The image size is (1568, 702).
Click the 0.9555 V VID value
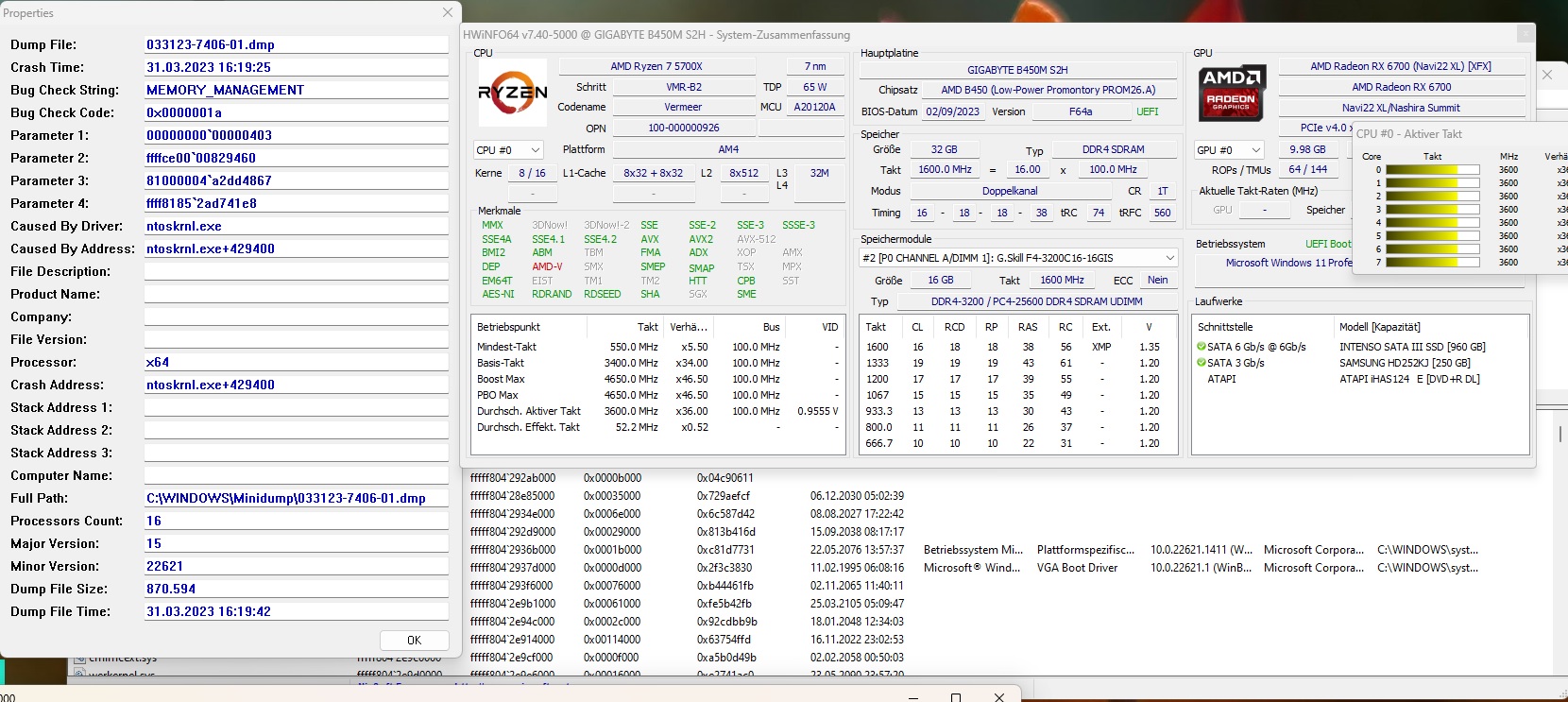(x=818, y=411)
